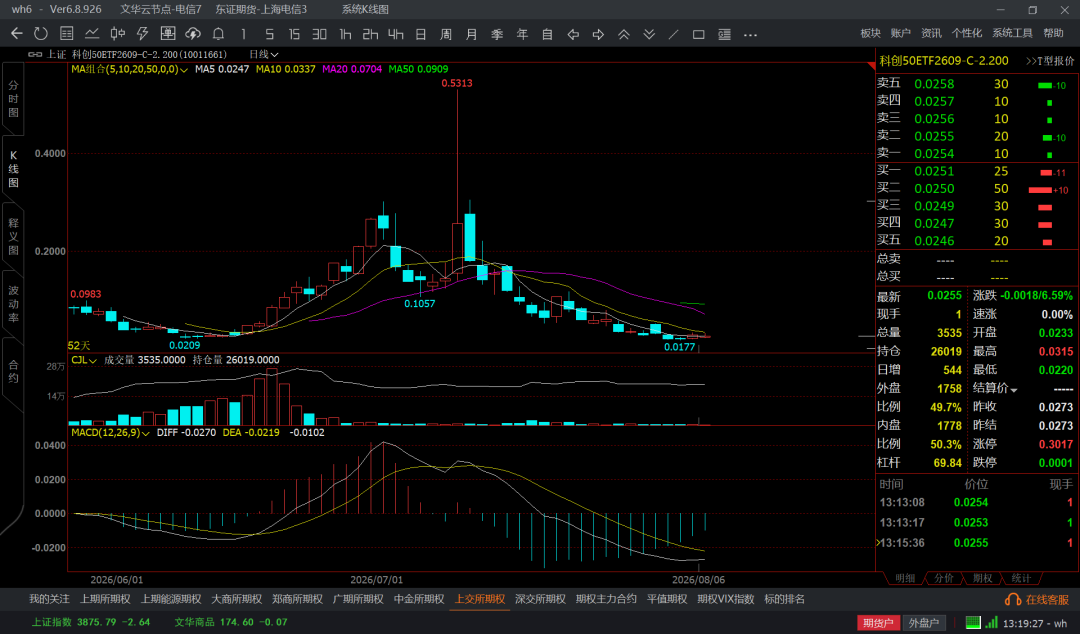
Task: Open the 账户 menu
Action: 901,33
